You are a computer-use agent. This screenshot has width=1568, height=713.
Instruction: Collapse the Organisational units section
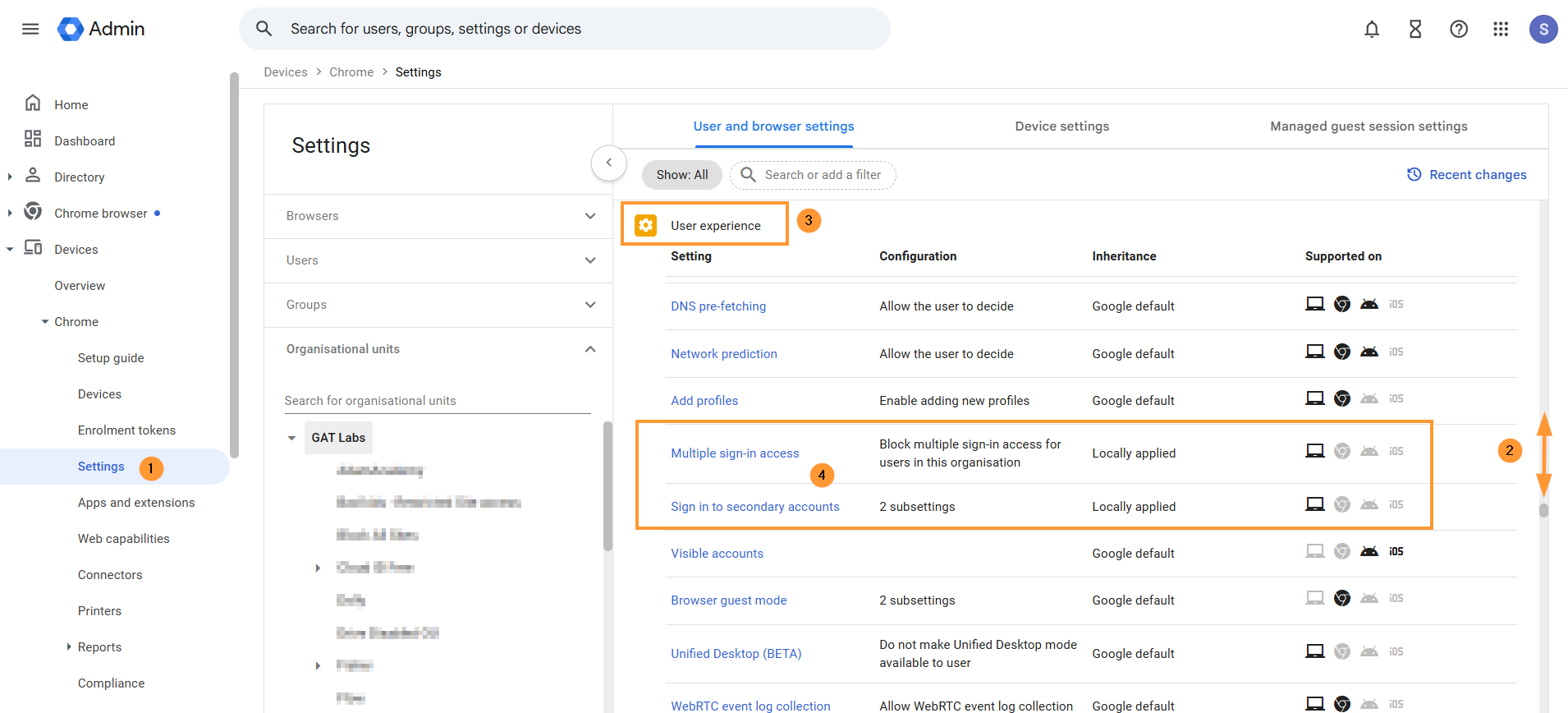[x=590, y=349]
